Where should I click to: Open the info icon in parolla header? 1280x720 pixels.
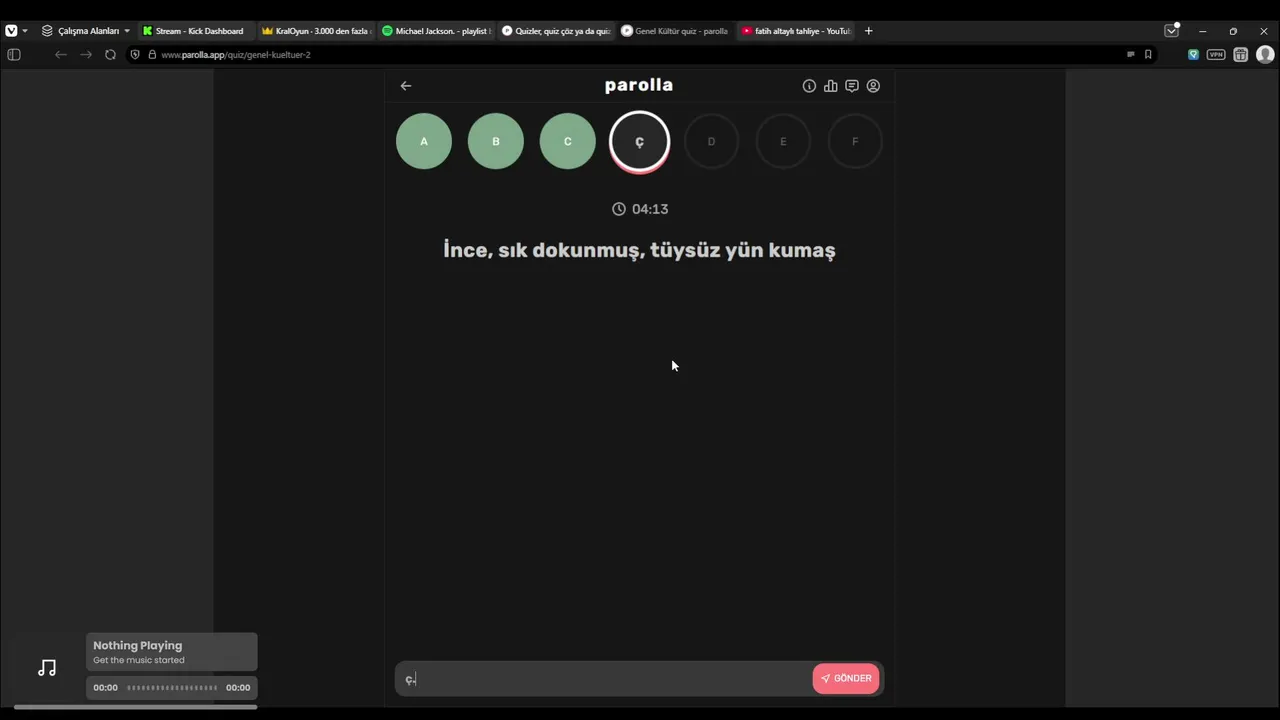pyautogui.click(x=809, y=86)
